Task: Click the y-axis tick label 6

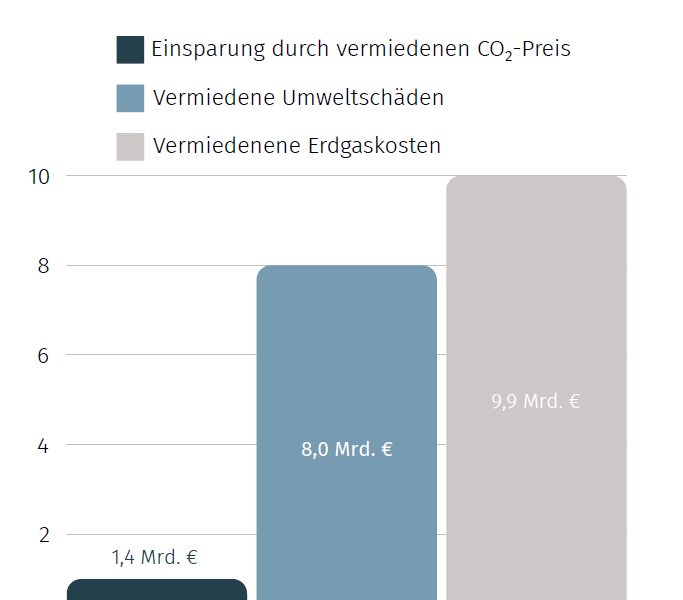Action: pos(43,356)
